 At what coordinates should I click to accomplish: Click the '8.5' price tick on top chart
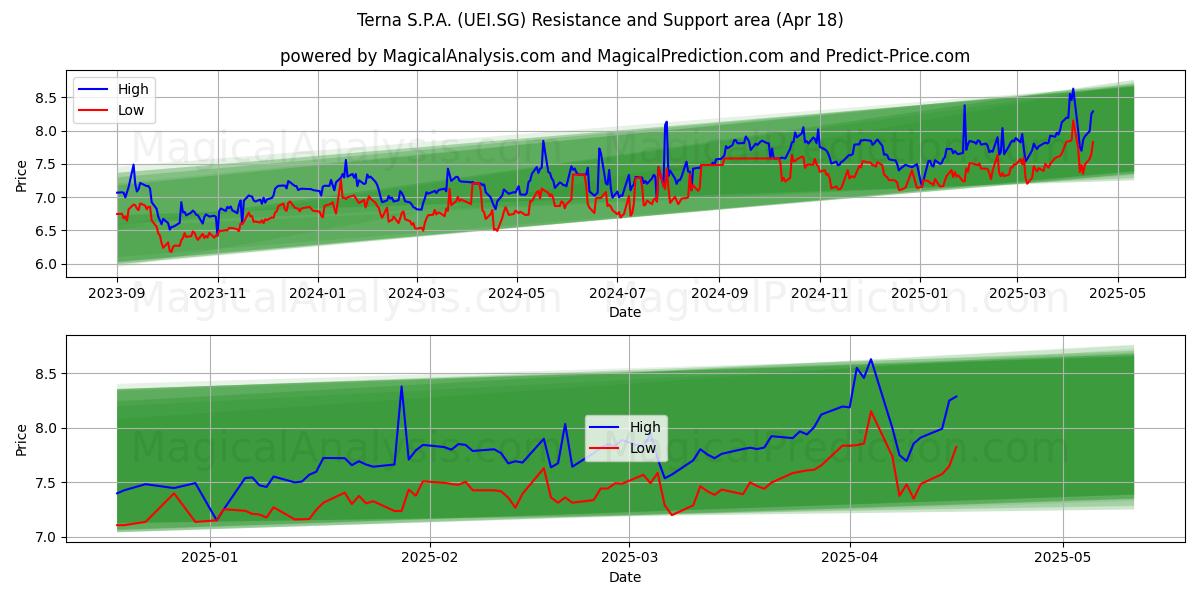48,98
